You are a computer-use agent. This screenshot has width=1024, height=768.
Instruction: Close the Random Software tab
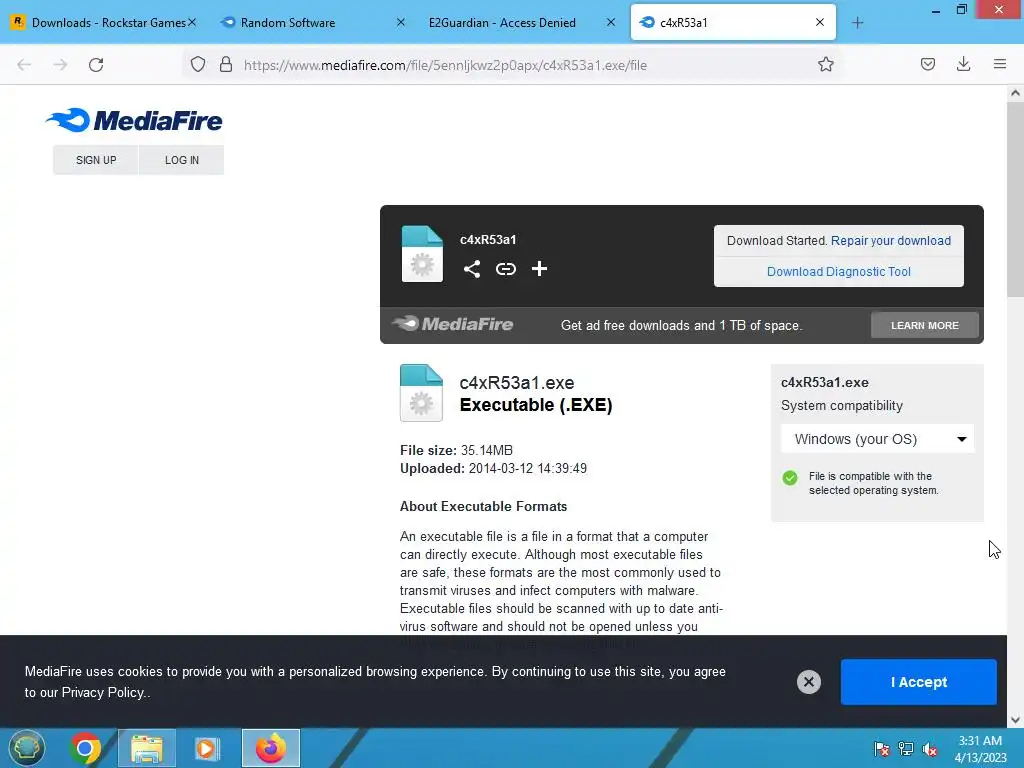[x=401, y=22]
